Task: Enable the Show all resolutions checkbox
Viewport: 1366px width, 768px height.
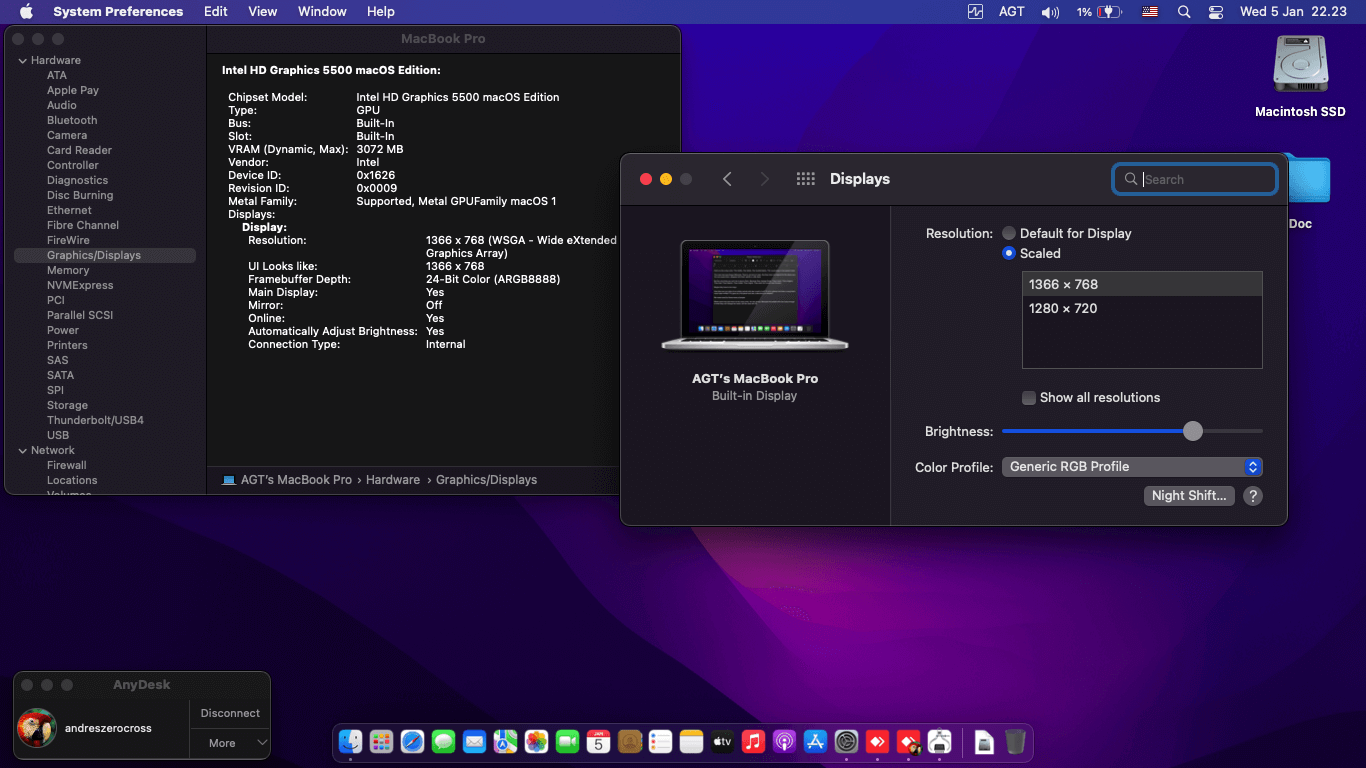Action: 1028,398
